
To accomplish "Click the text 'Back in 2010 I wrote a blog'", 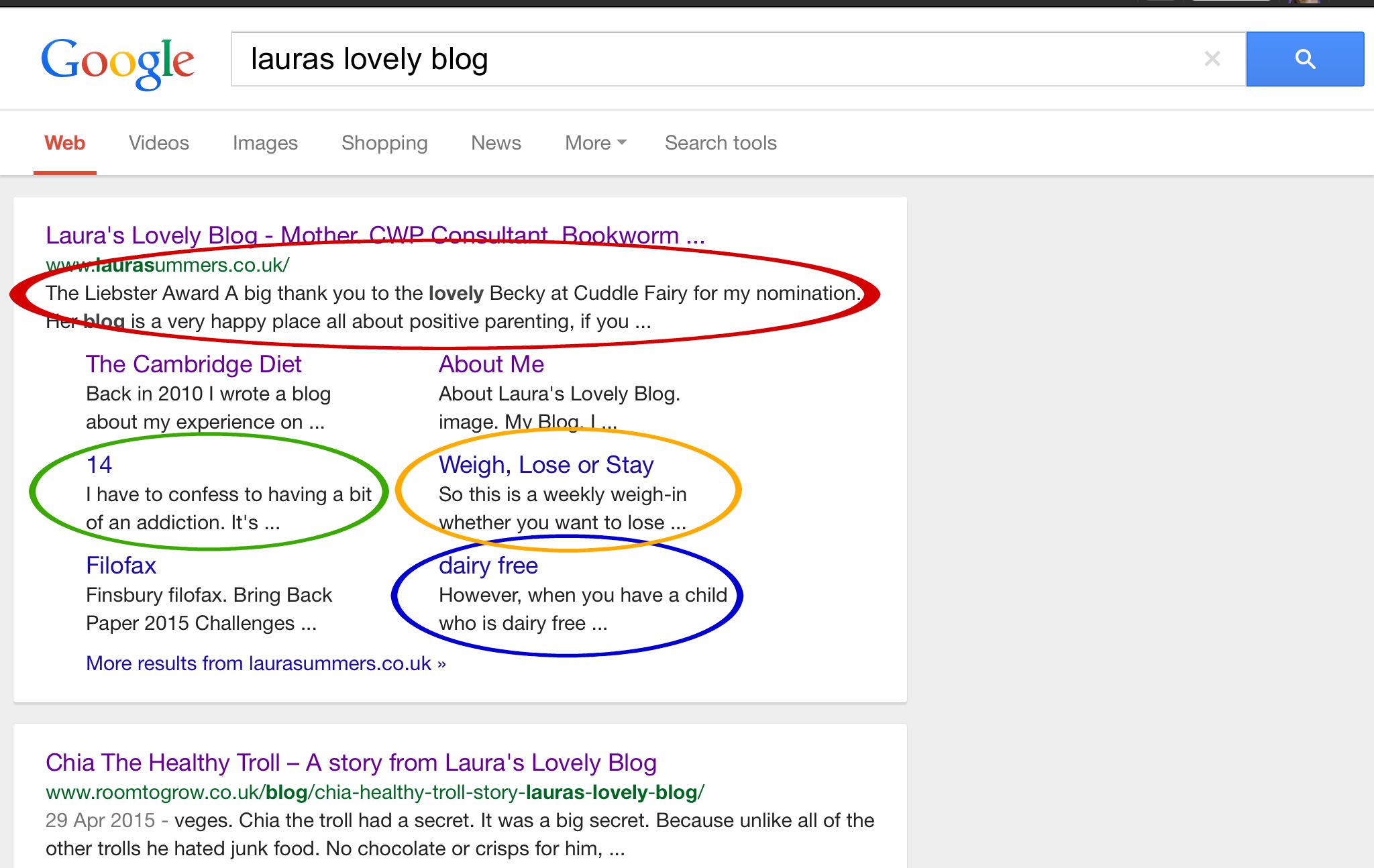I will (208, 394).
